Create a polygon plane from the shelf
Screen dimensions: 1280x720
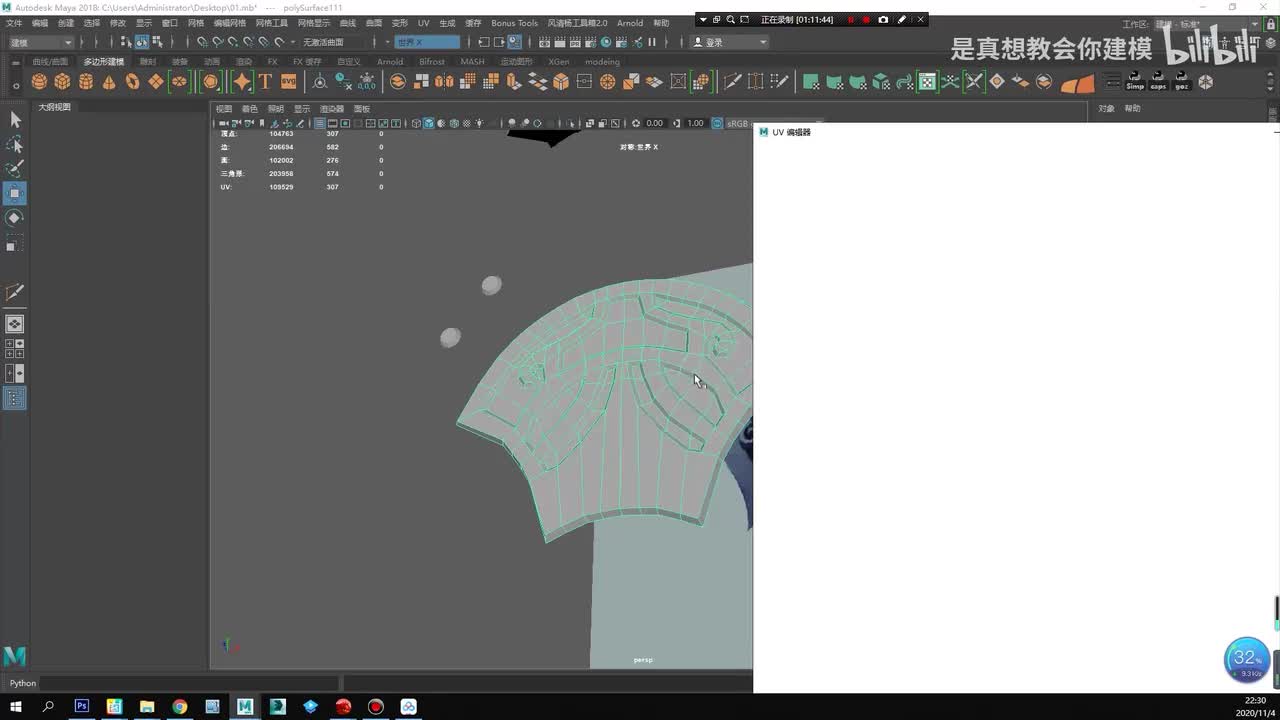(x=155, y=82)
